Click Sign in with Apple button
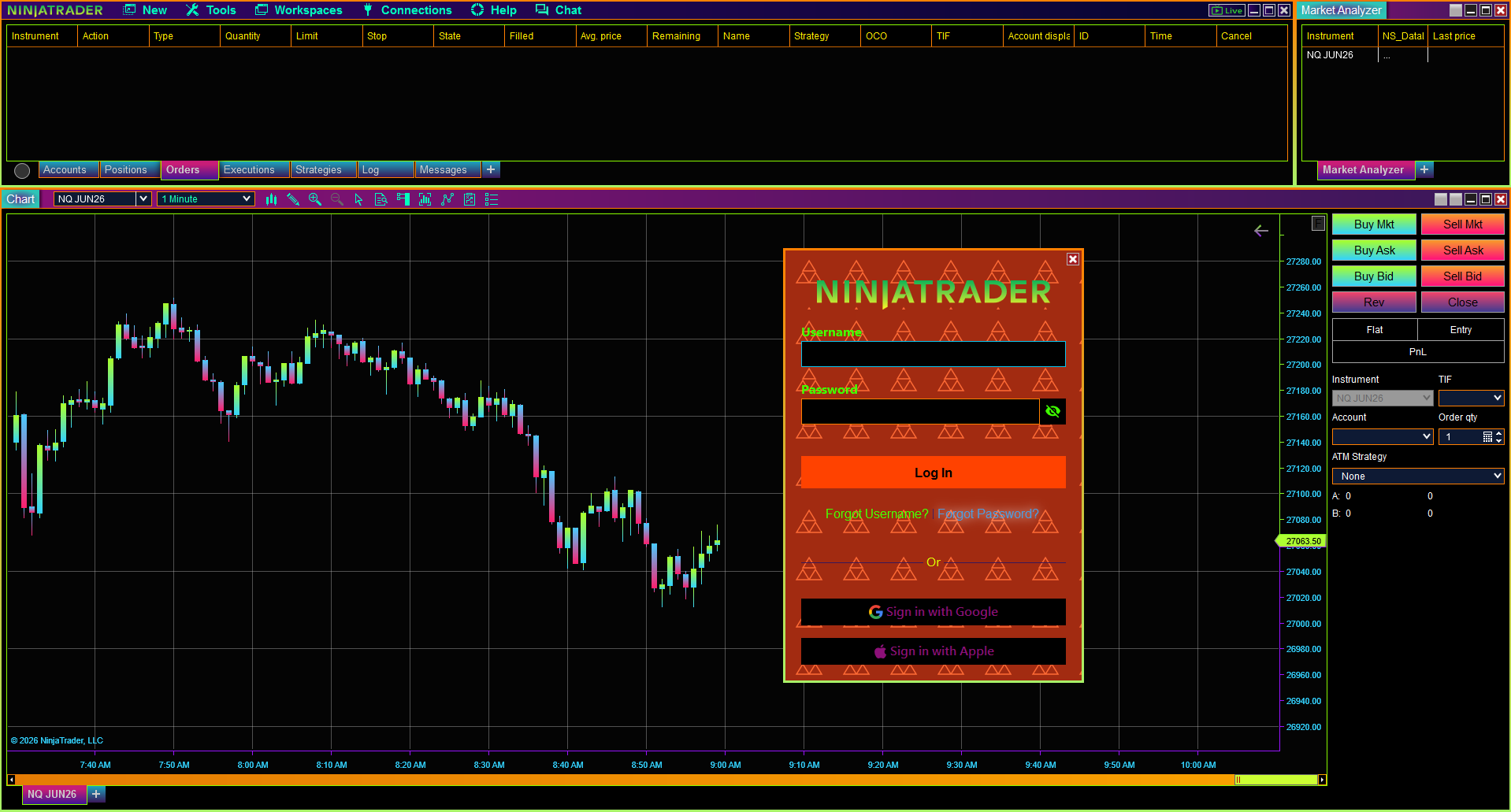This screenshot has width=1511, height=812. point(934,651)
